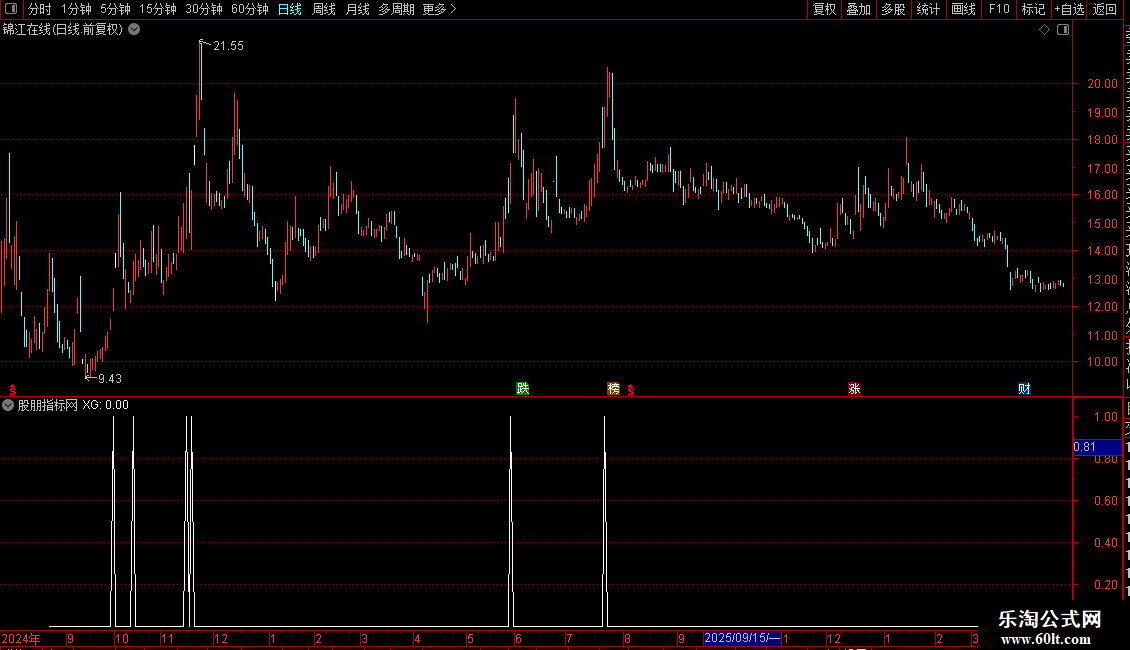Click the red S marker next to 榜
This screenshot has height=650, width=1130.
[631, 390]
